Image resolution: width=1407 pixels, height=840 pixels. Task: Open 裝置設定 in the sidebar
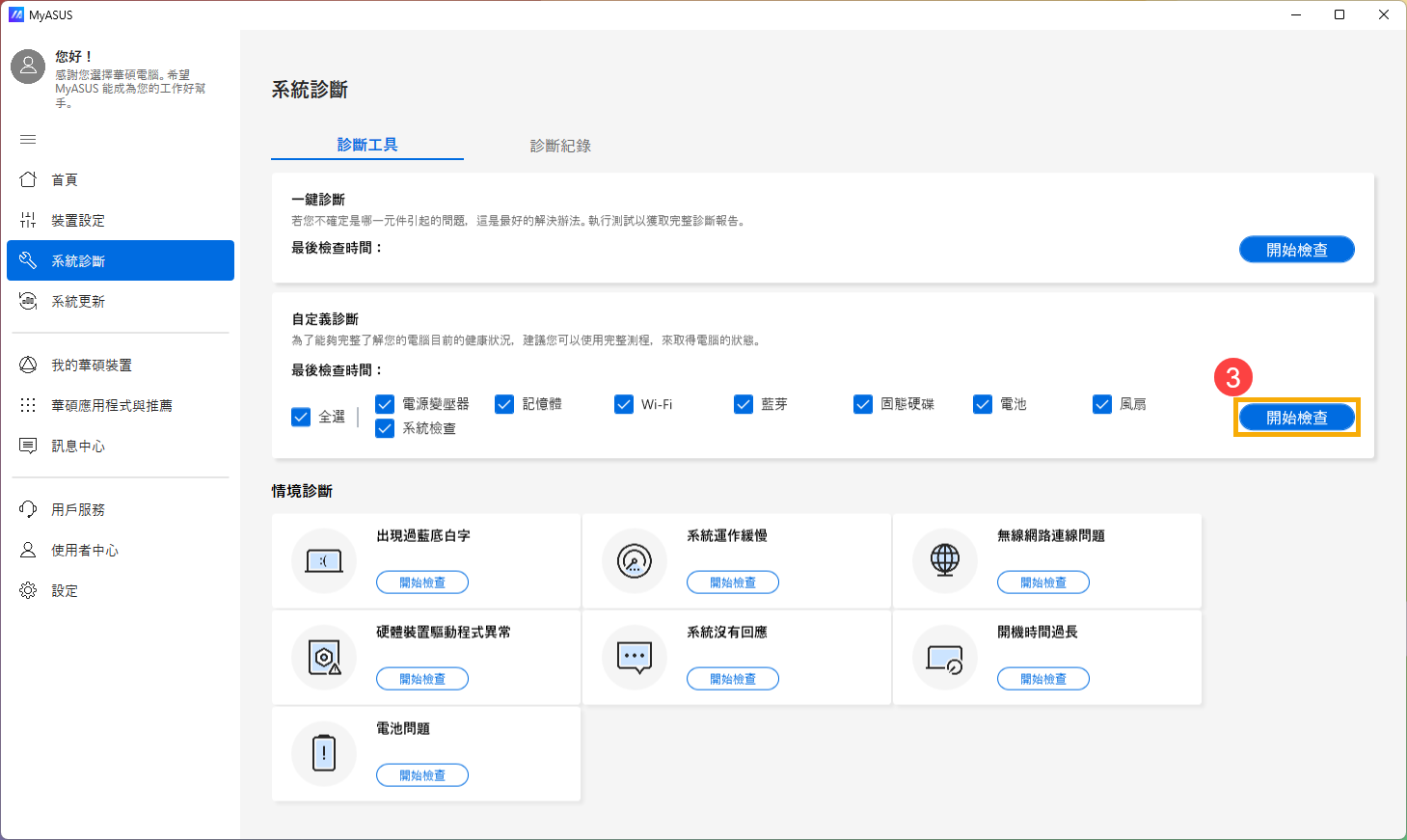121,220
